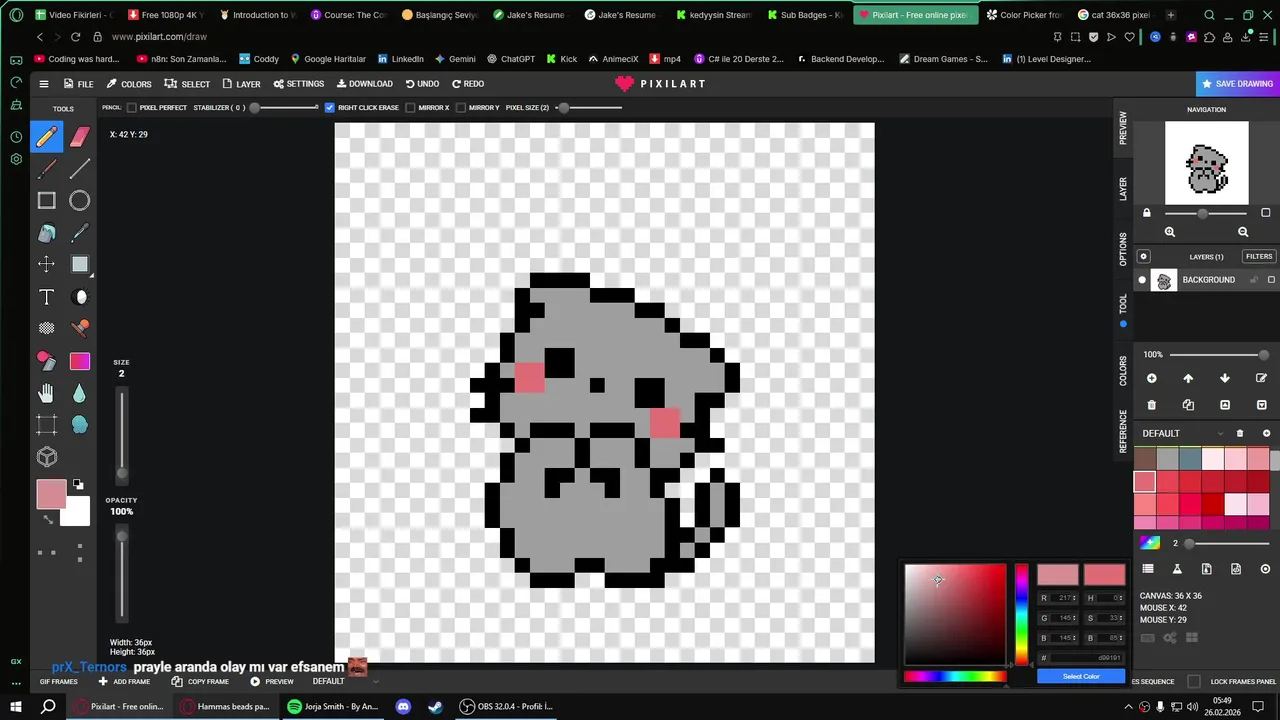Select the Eyedropper color picker tool
This screenshot has width=1280, height=720.
[x=80, y=233]
